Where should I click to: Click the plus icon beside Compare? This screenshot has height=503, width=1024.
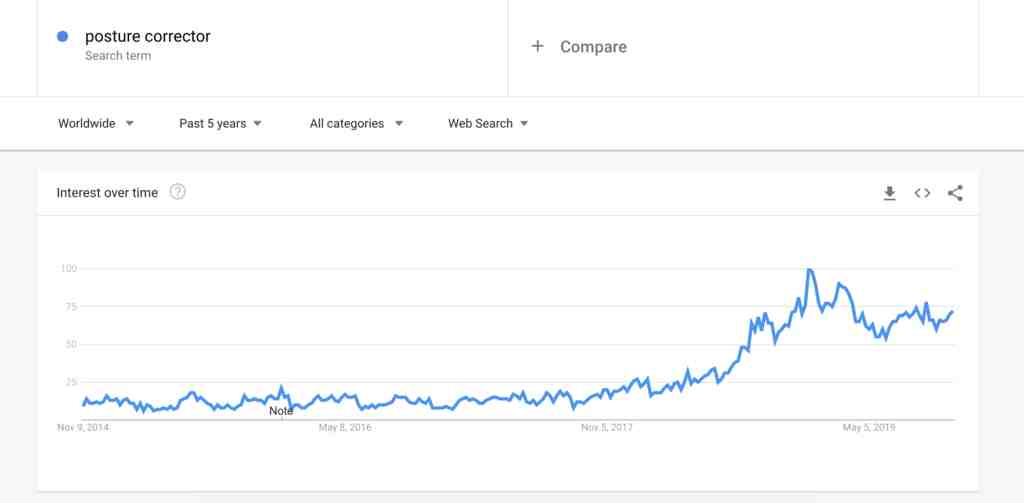[537, 46]
